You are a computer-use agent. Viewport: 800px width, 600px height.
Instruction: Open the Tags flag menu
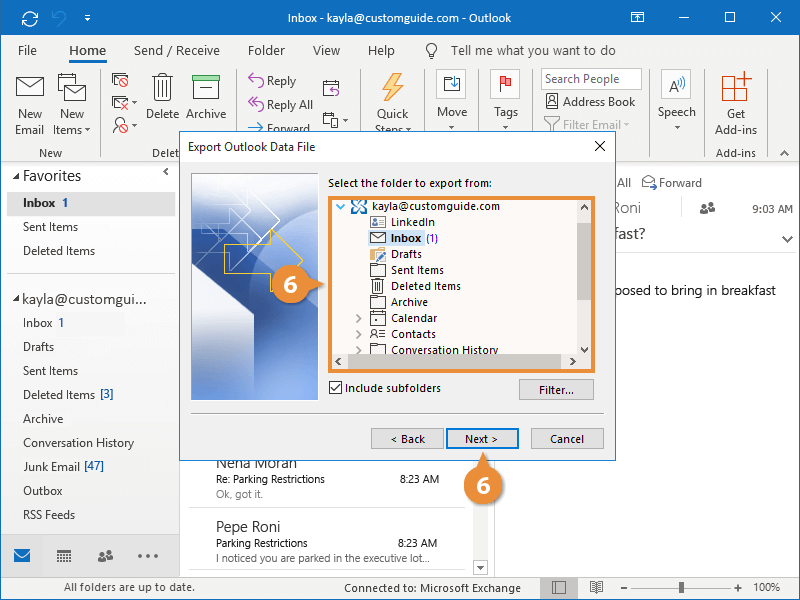pos(505,99)
